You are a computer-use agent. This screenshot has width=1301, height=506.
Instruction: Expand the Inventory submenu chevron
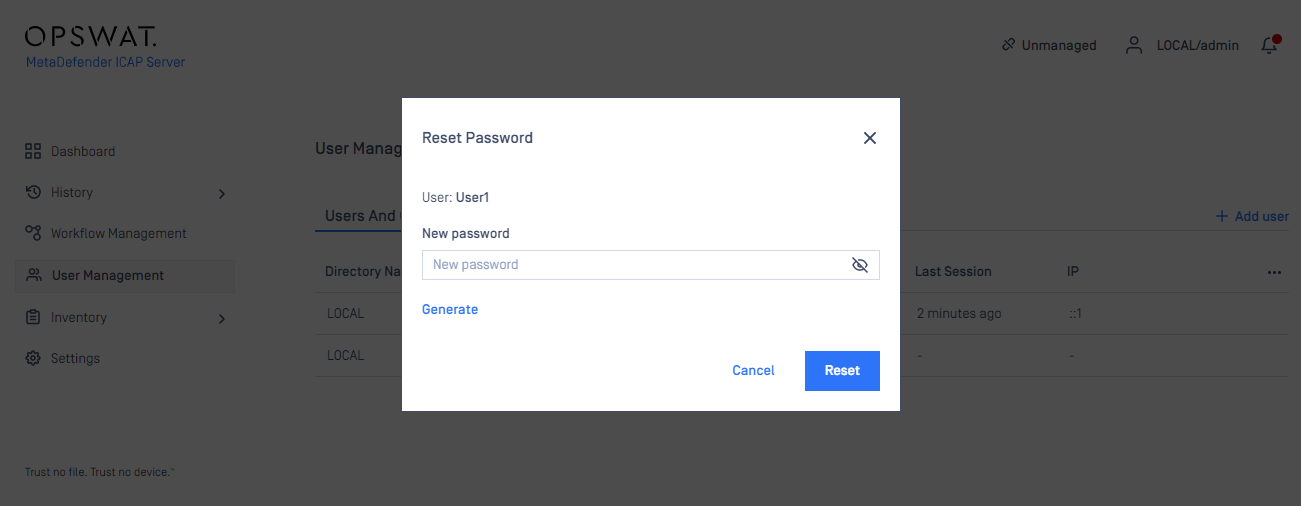(222, 318)
